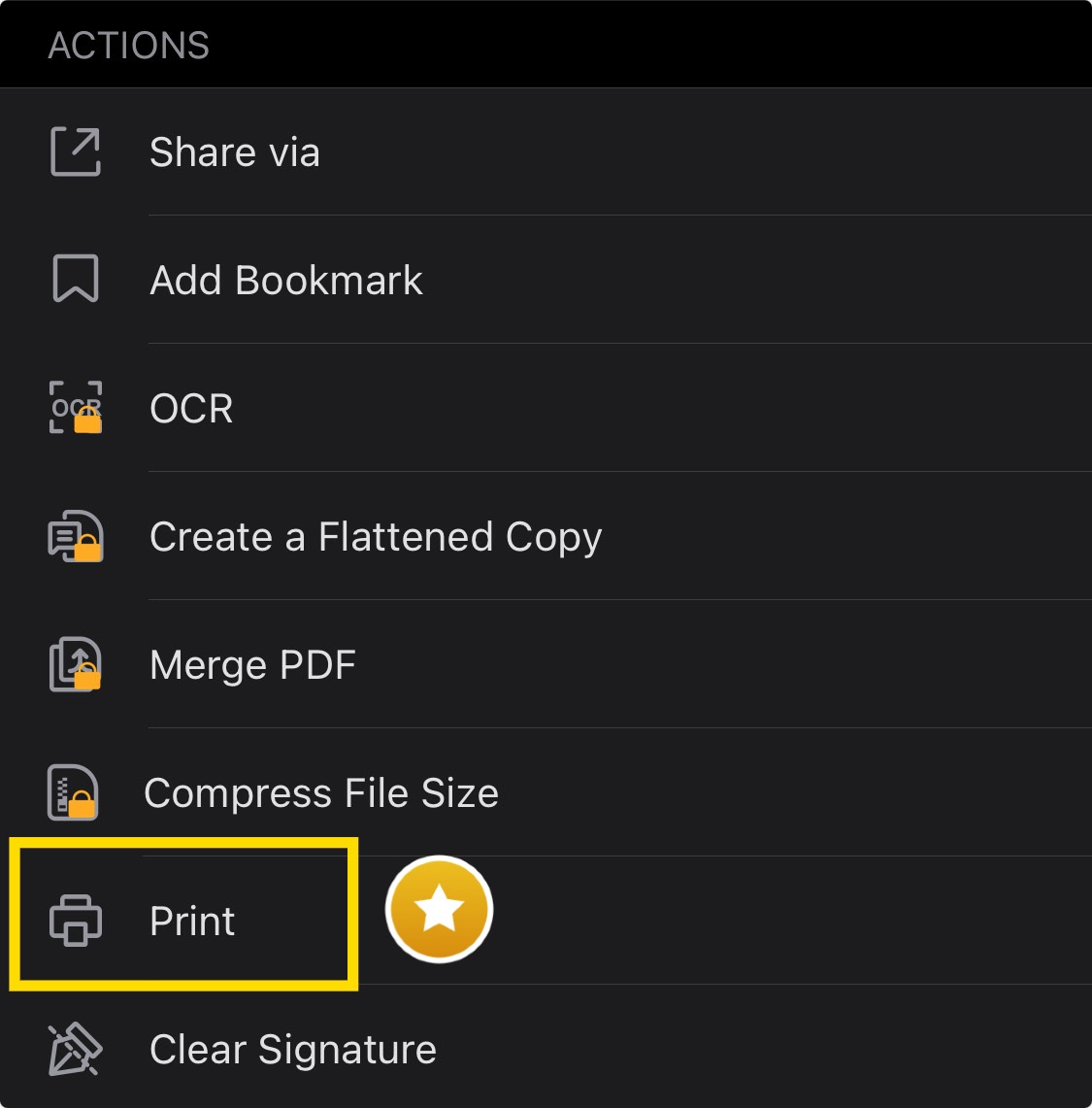1092x1108 pixels.
Task: Click the Clear Signature pen icon
Action: pyautogui.click(x=75, y=1050)
